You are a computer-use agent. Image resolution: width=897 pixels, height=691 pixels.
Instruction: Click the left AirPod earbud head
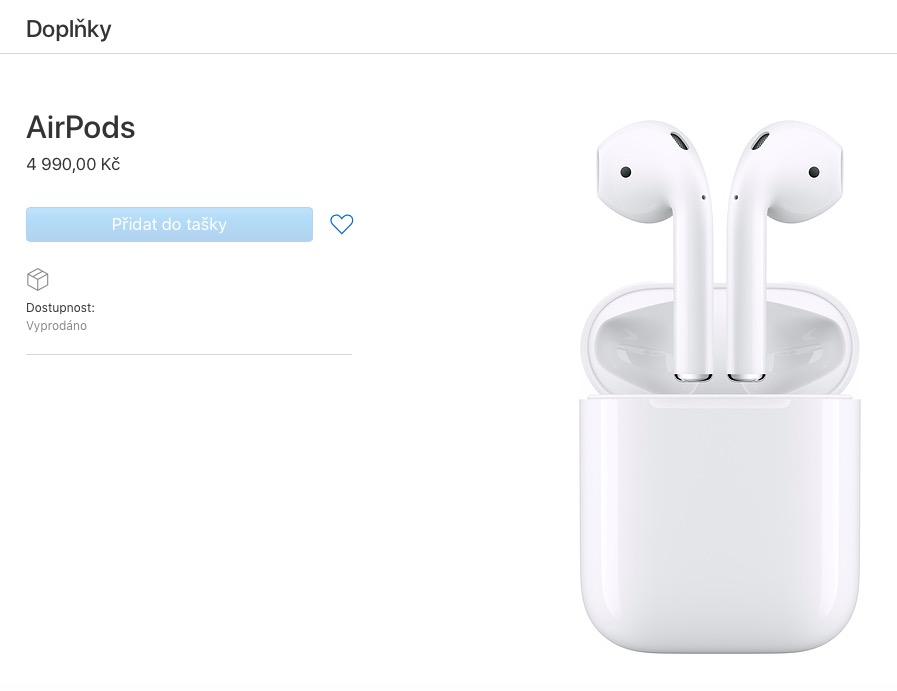[646, 172]
